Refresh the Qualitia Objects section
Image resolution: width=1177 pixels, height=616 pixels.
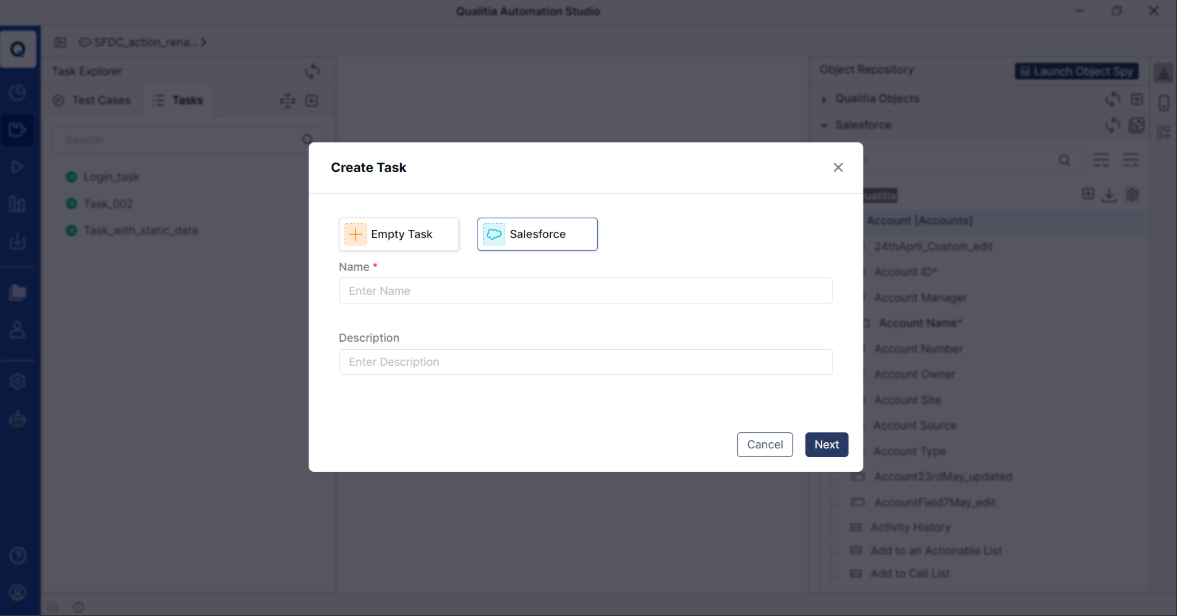1112,99
